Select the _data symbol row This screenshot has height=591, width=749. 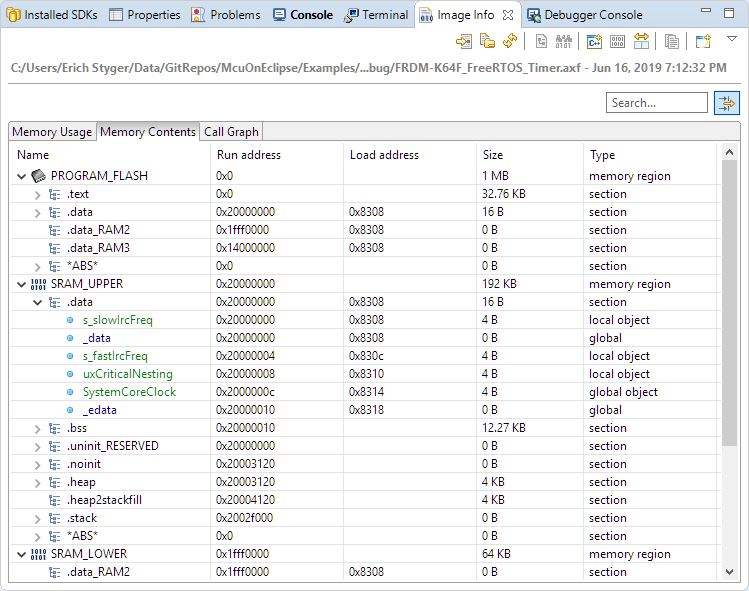tap(364, 338)
